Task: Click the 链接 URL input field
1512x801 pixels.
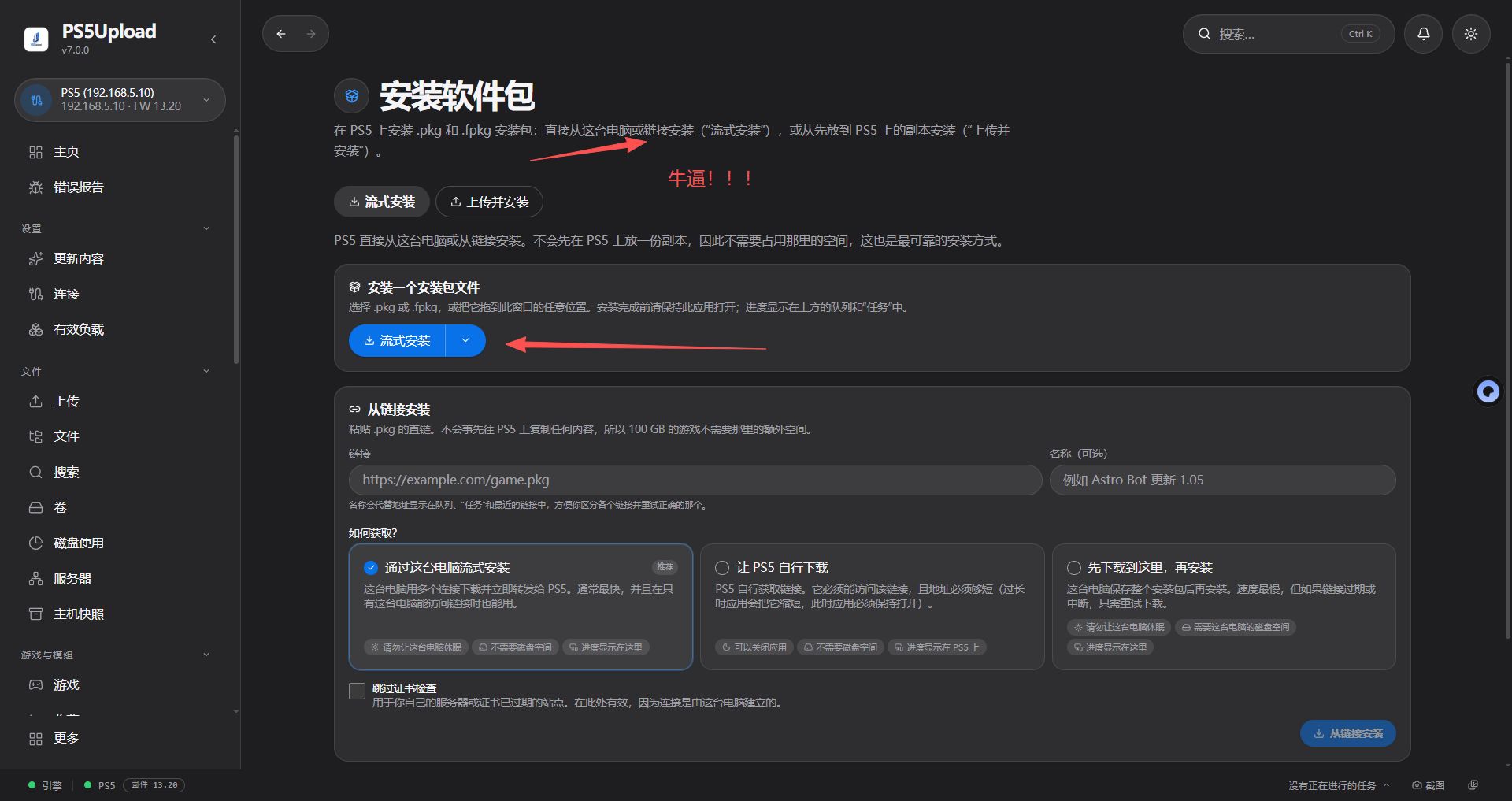Action: click(x=695, y=480)
